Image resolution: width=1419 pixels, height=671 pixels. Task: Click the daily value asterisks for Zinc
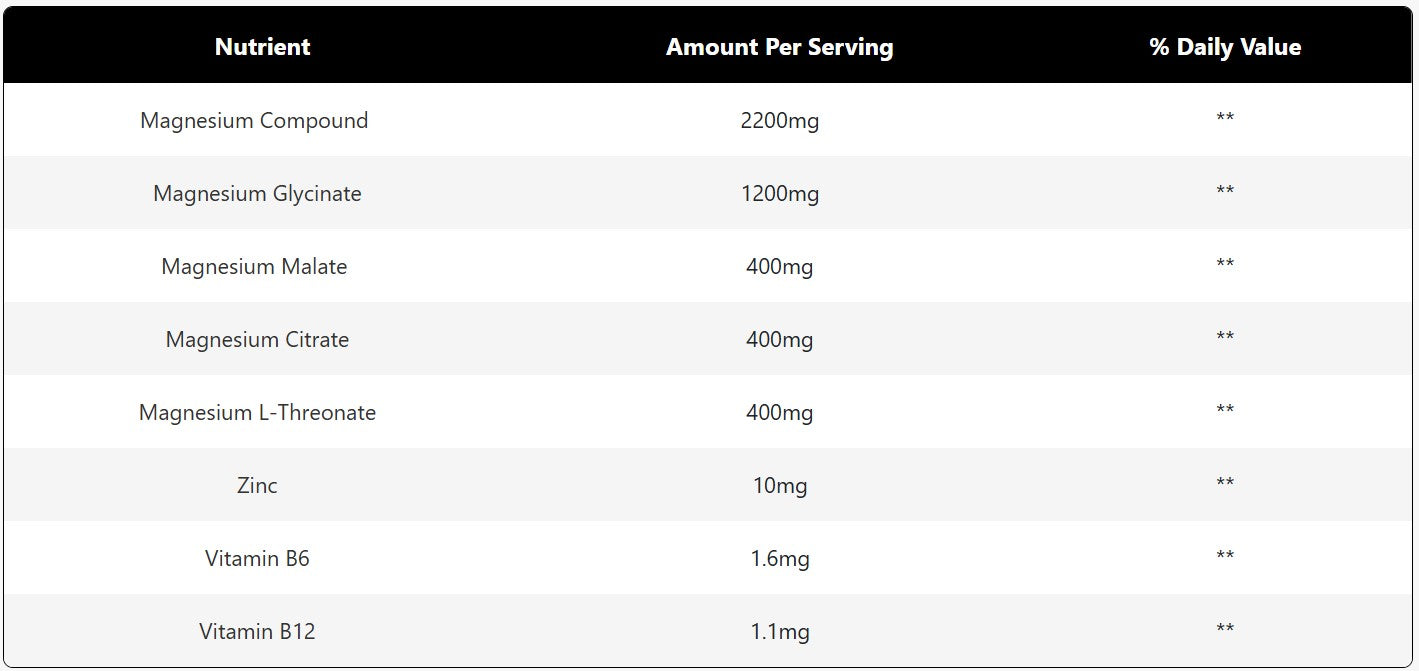pyautogui.click(x=1225, y=483)
